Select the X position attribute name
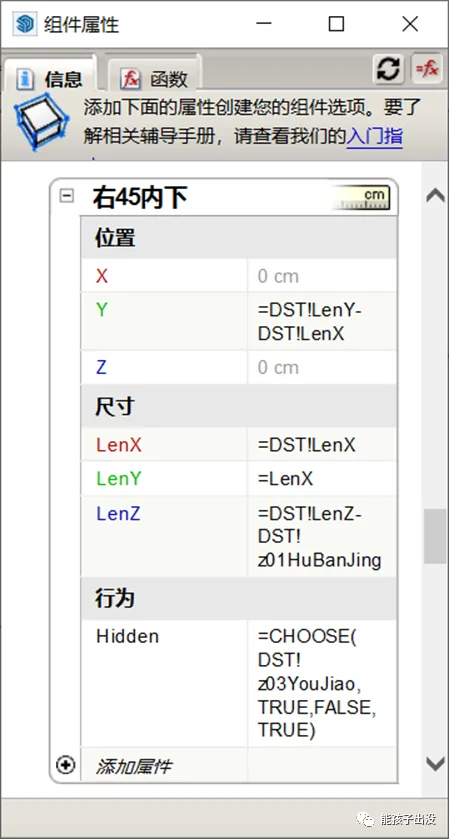Viewport: 449px width, 839px height. (x=102, y=277)
